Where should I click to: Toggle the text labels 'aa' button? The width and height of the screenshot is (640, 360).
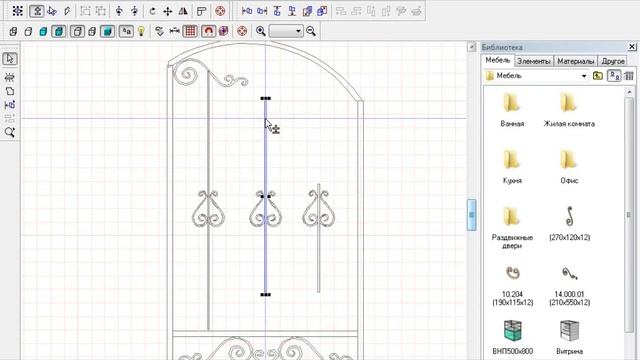(x=126, y=31)
